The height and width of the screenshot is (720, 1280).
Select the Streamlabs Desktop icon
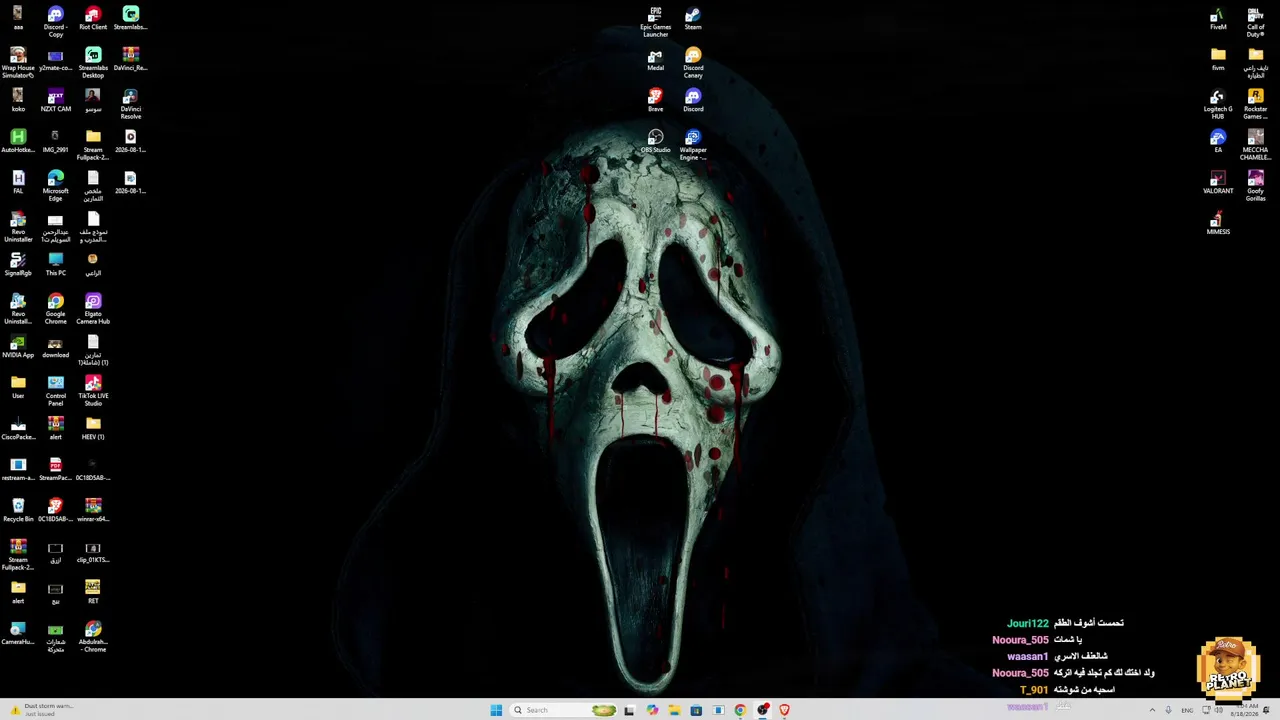93,62
